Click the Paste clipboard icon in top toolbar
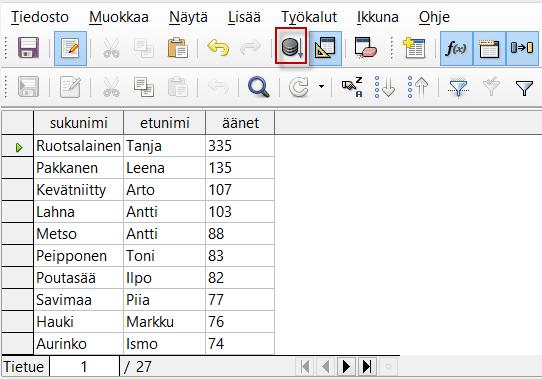The image size is (542, 379). [177, 48]
